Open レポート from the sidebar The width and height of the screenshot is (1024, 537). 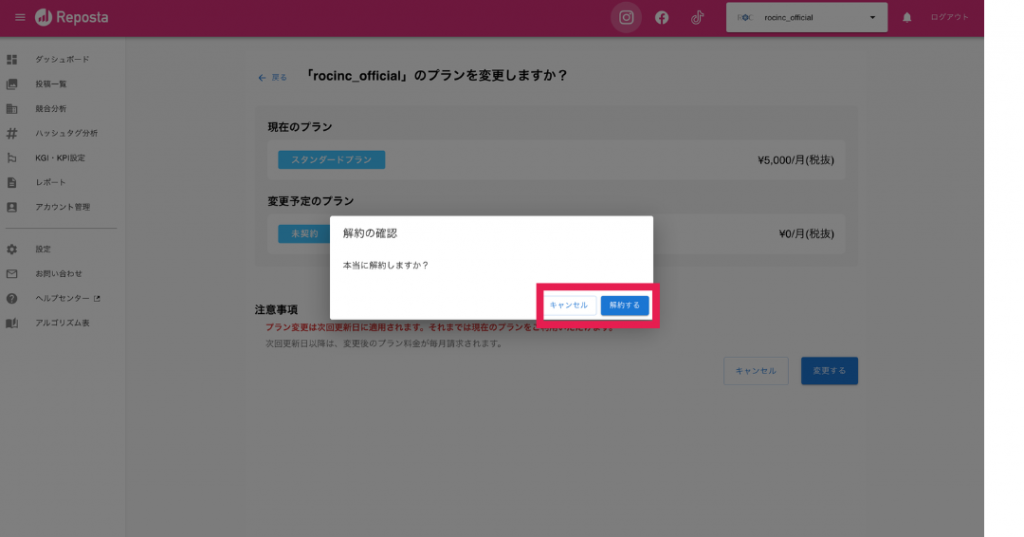[50, 182]
